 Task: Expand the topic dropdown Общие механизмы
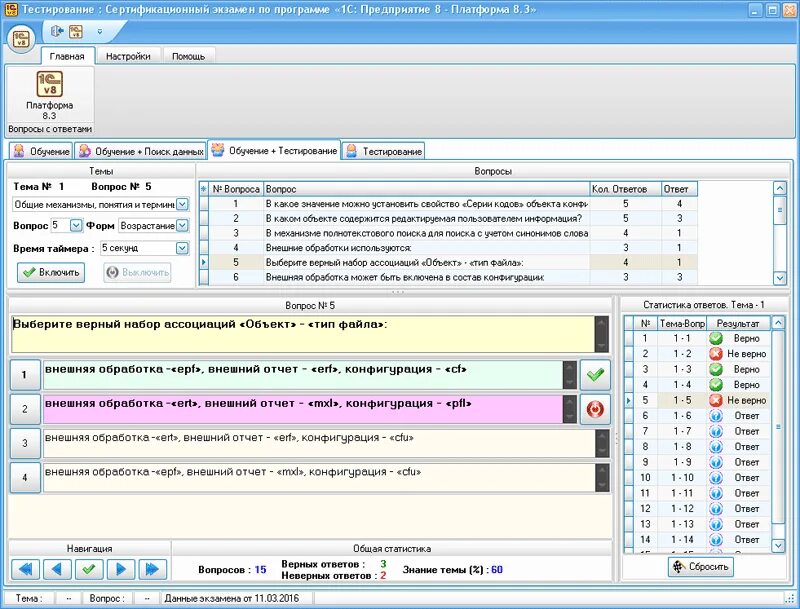tap(182, 205)
